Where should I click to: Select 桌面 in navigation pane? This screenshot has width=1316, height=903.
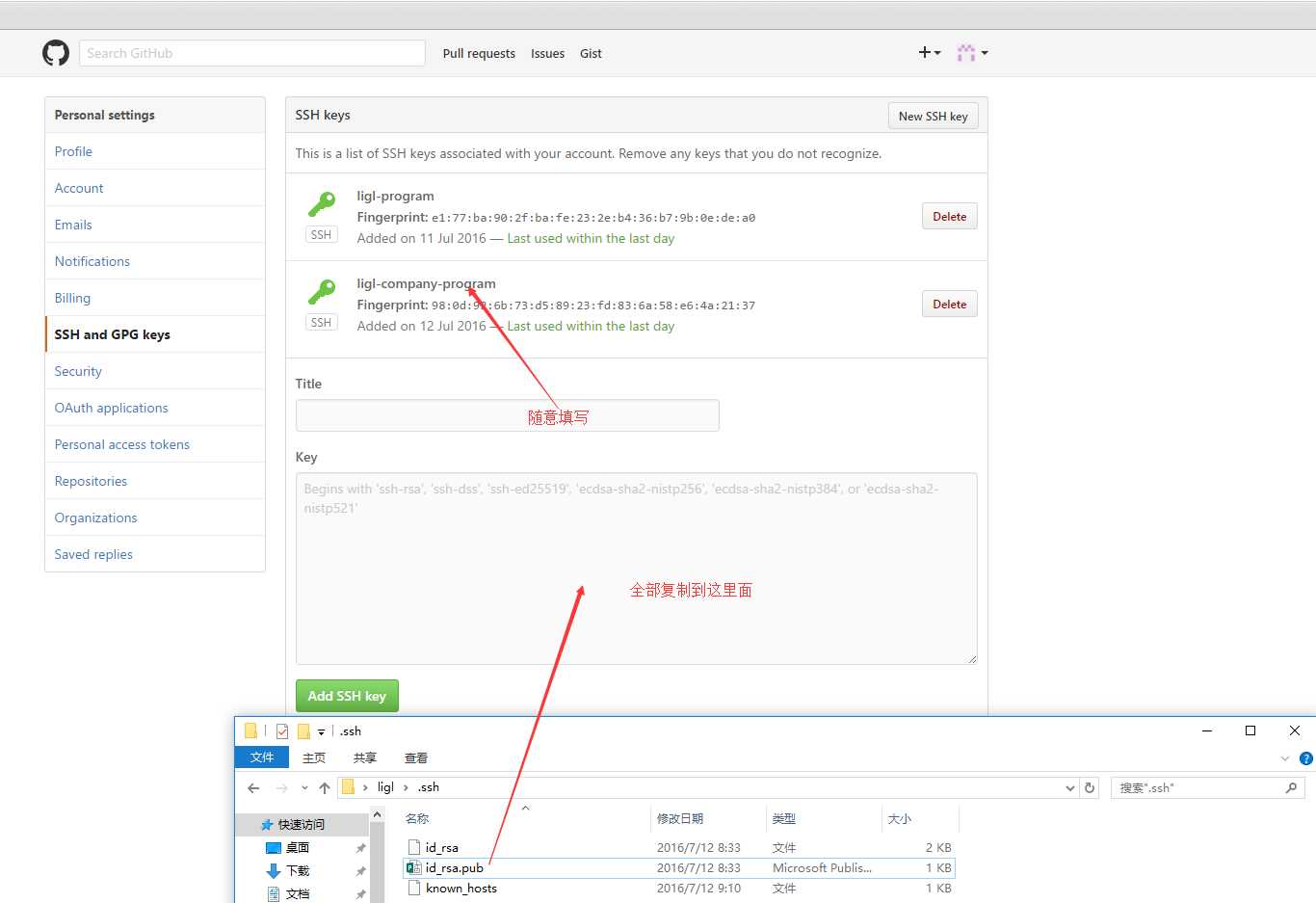pyautogui.click(x=297, y=848)
